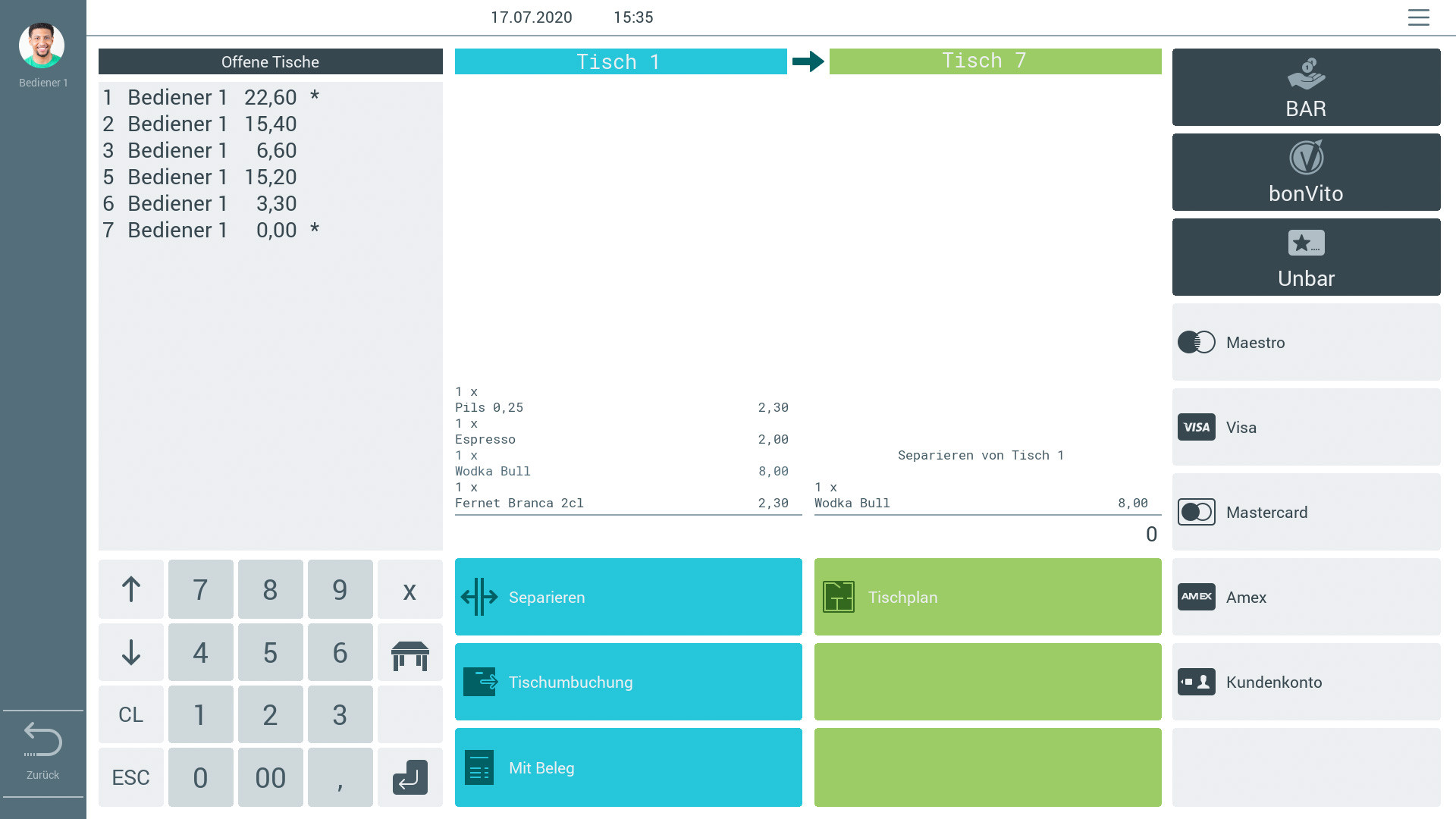
Task: Click the Zurück back arrow icon
Action: point(42,740)
